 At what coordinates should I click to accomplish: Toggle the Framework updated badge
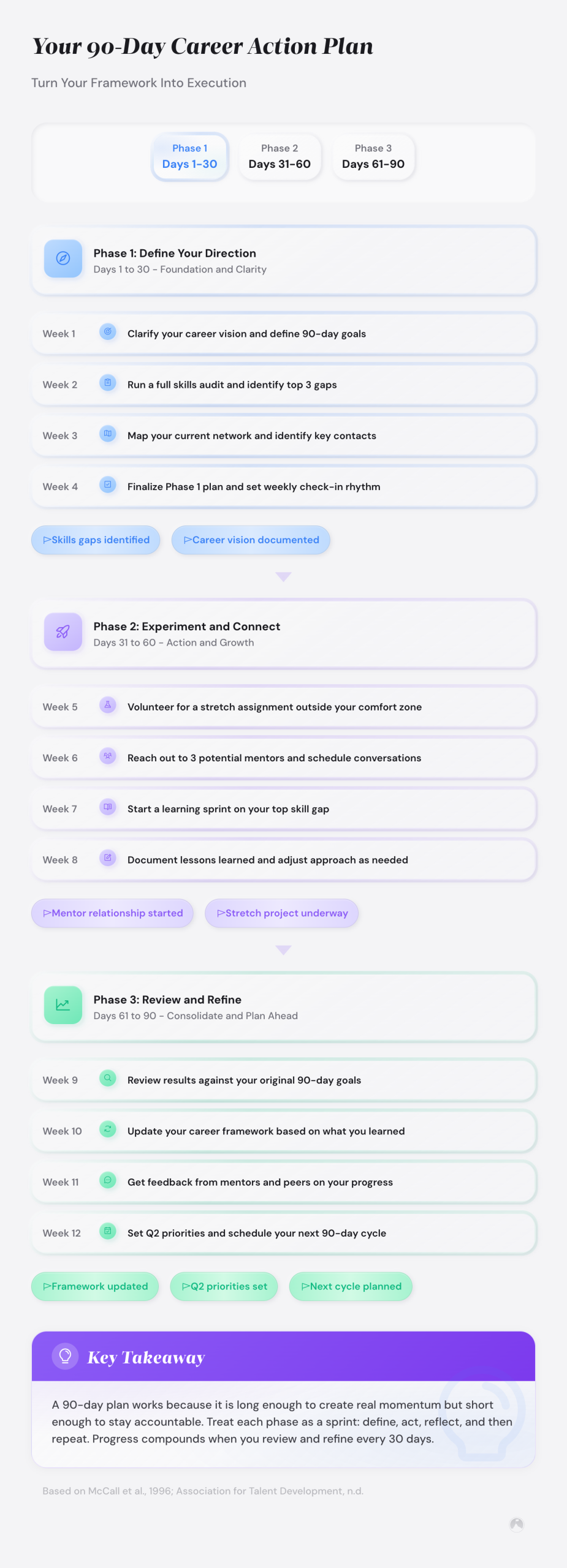[95, 1286]
